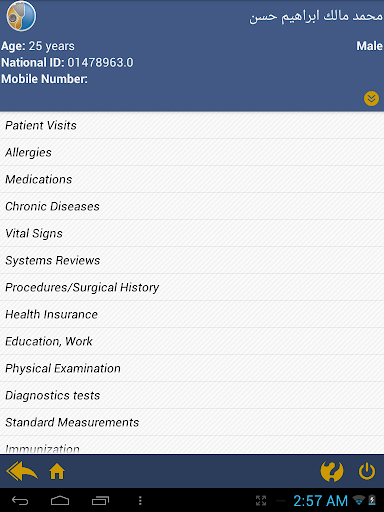Screen dimensions: 384x512
Task: Open Patient Visits section
Action: coord(192,125)
